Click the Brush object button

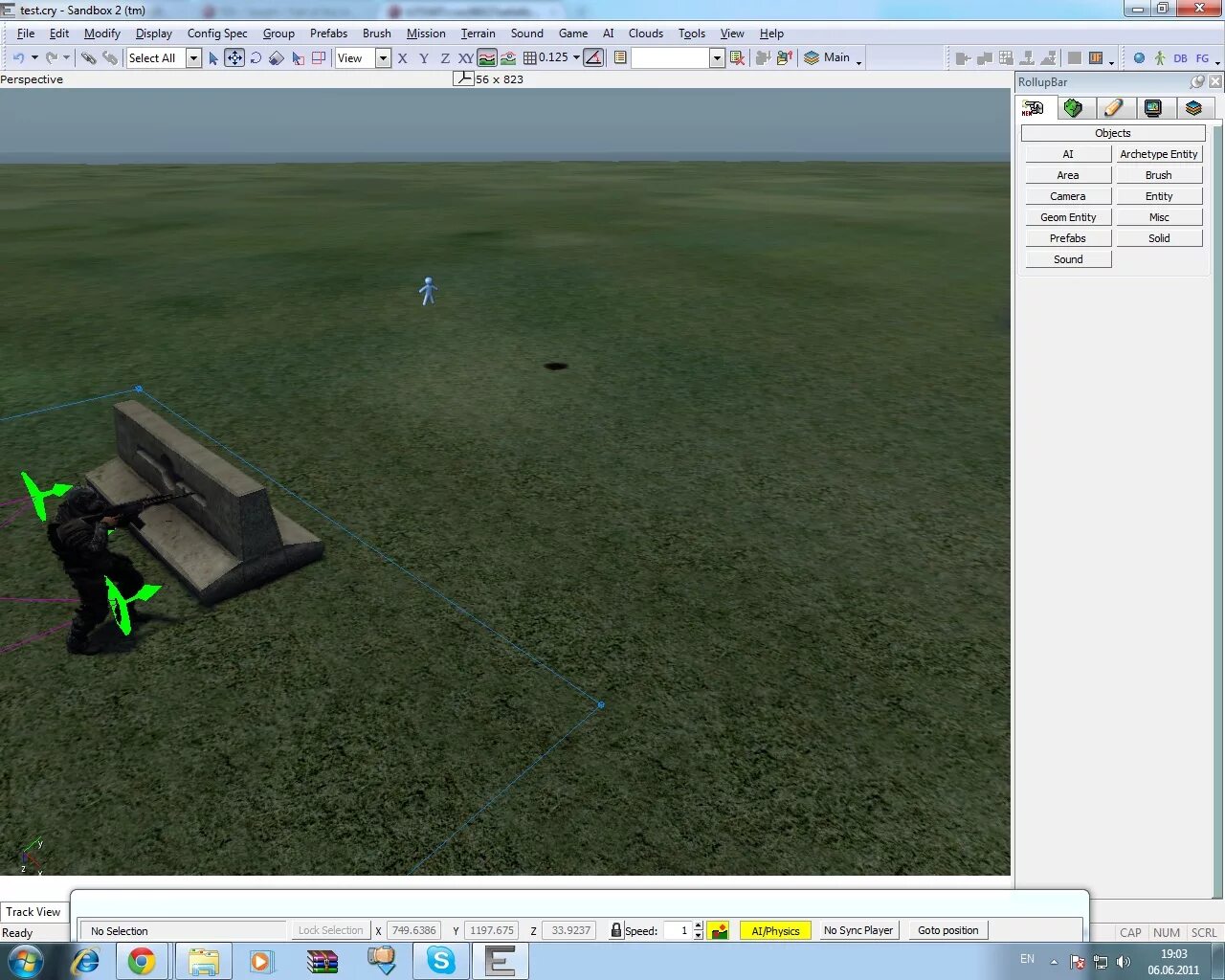point(1159,175)
